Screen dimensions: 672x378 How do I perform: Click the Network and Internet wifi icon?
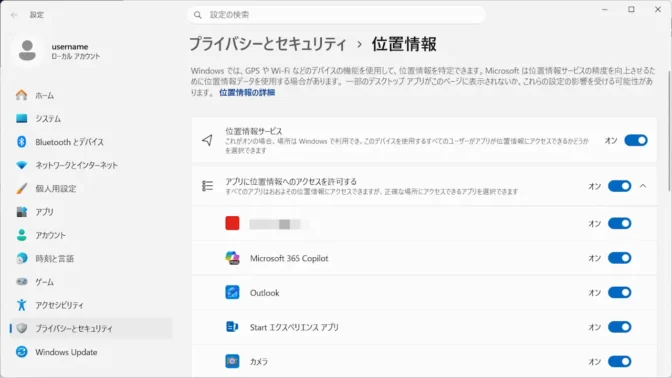pyautogui.click(x=21, y=165)
